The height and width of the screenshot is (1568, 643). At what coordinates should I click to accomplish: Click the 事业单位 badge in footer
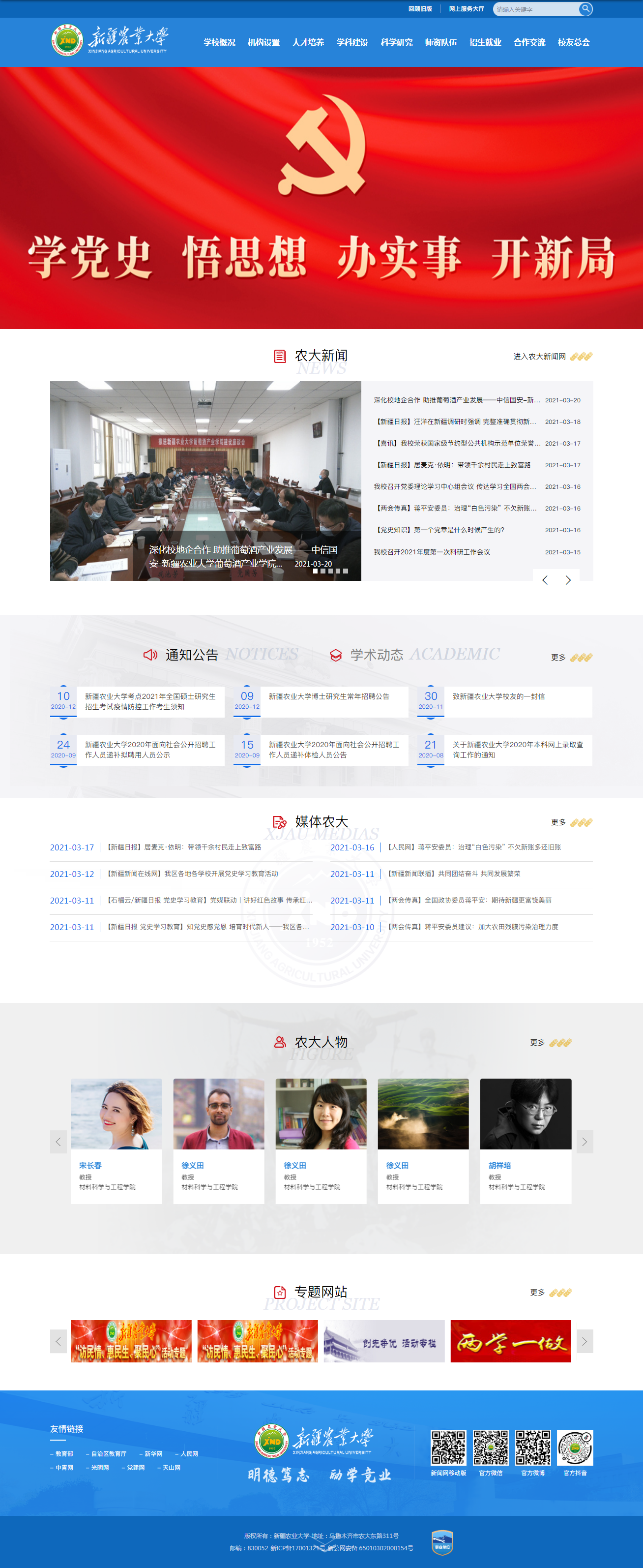[442, 1542]
